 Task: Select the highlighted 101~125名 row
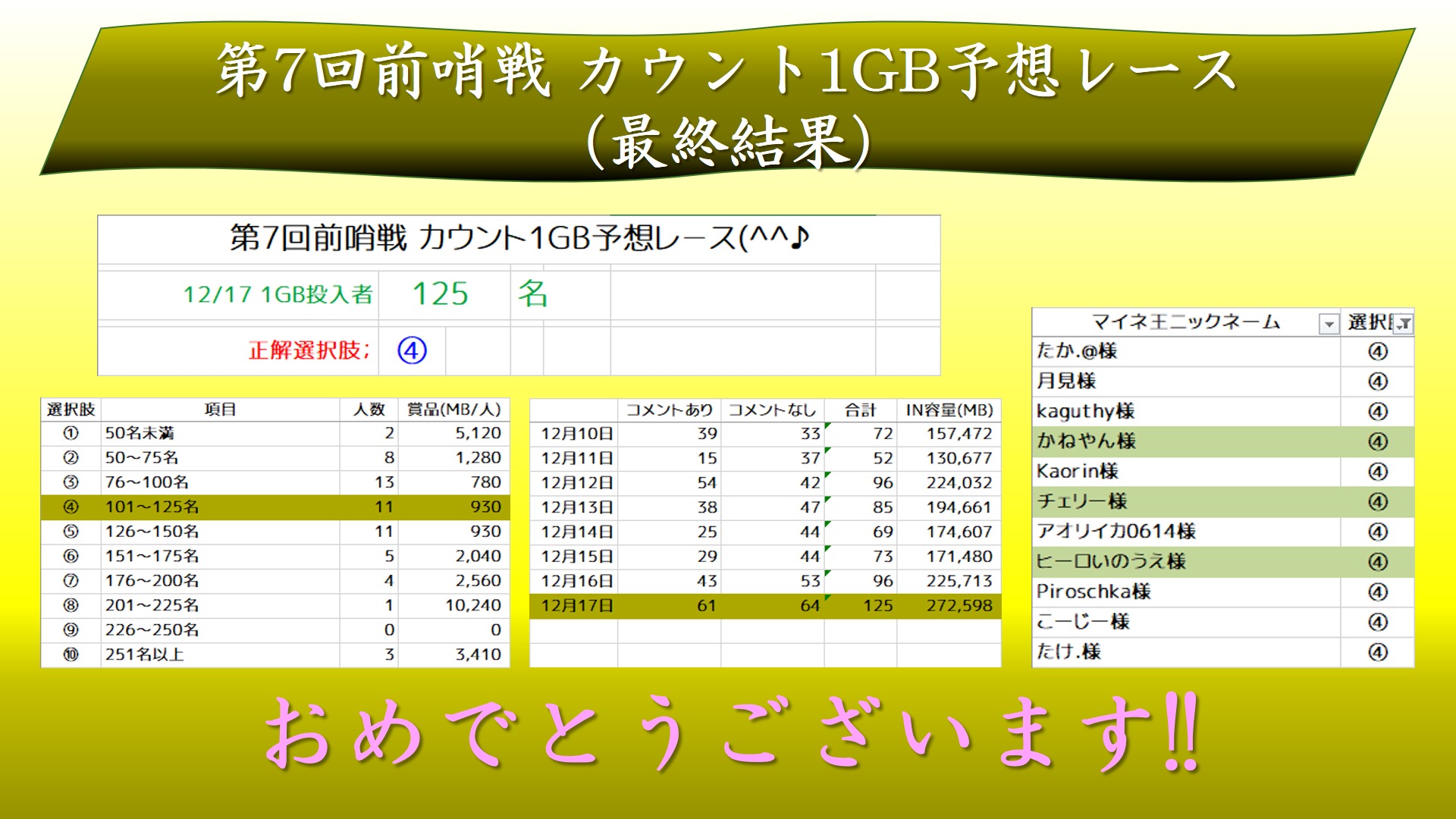click(x=152, y=507)
